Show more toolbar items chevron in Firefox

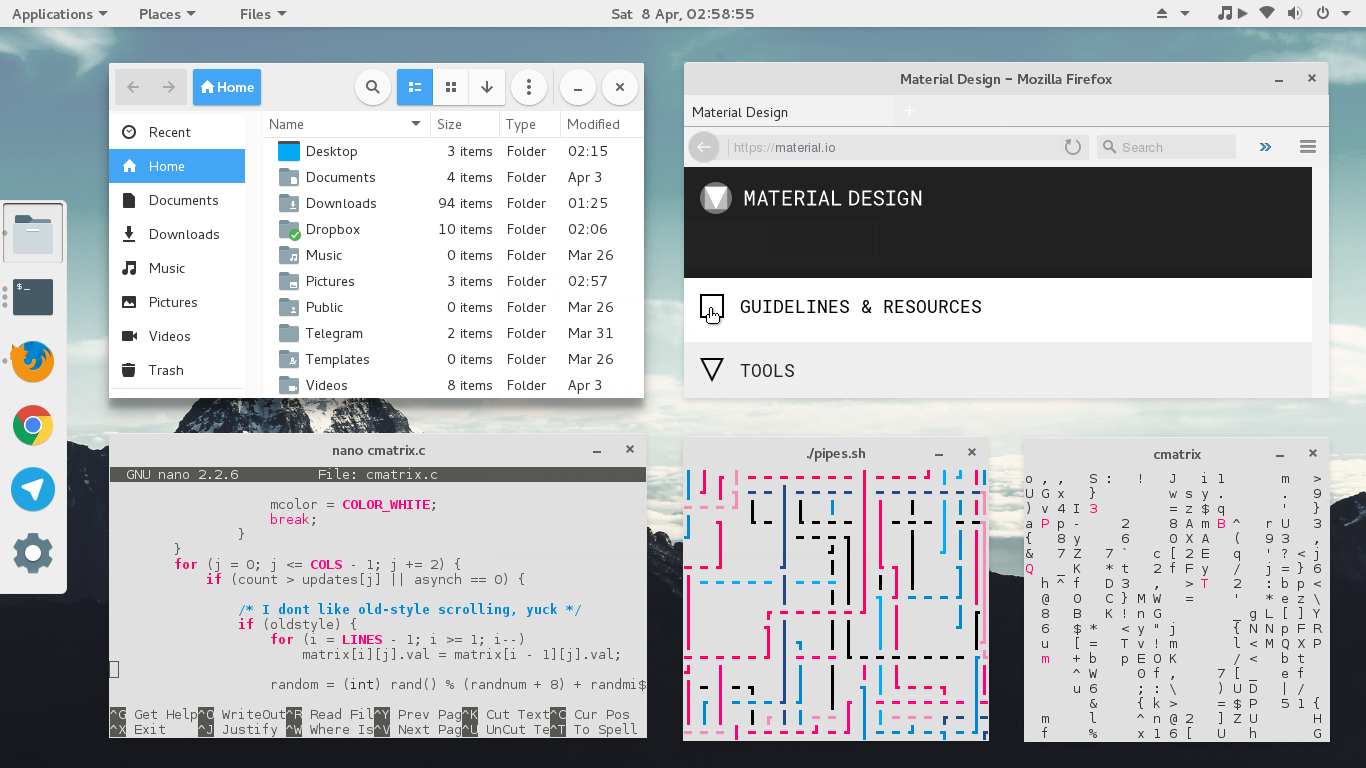1265,147
